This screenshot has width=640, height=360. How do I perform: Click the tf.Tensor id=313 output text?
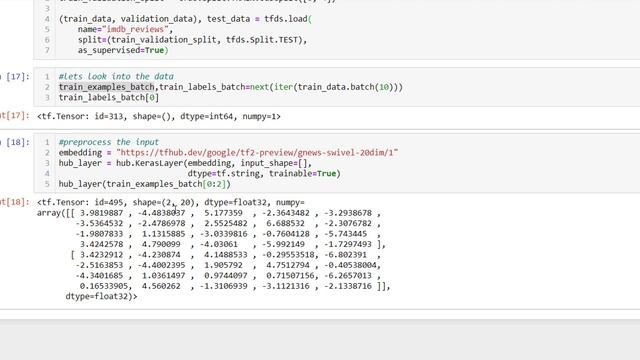tap(159, 116)
